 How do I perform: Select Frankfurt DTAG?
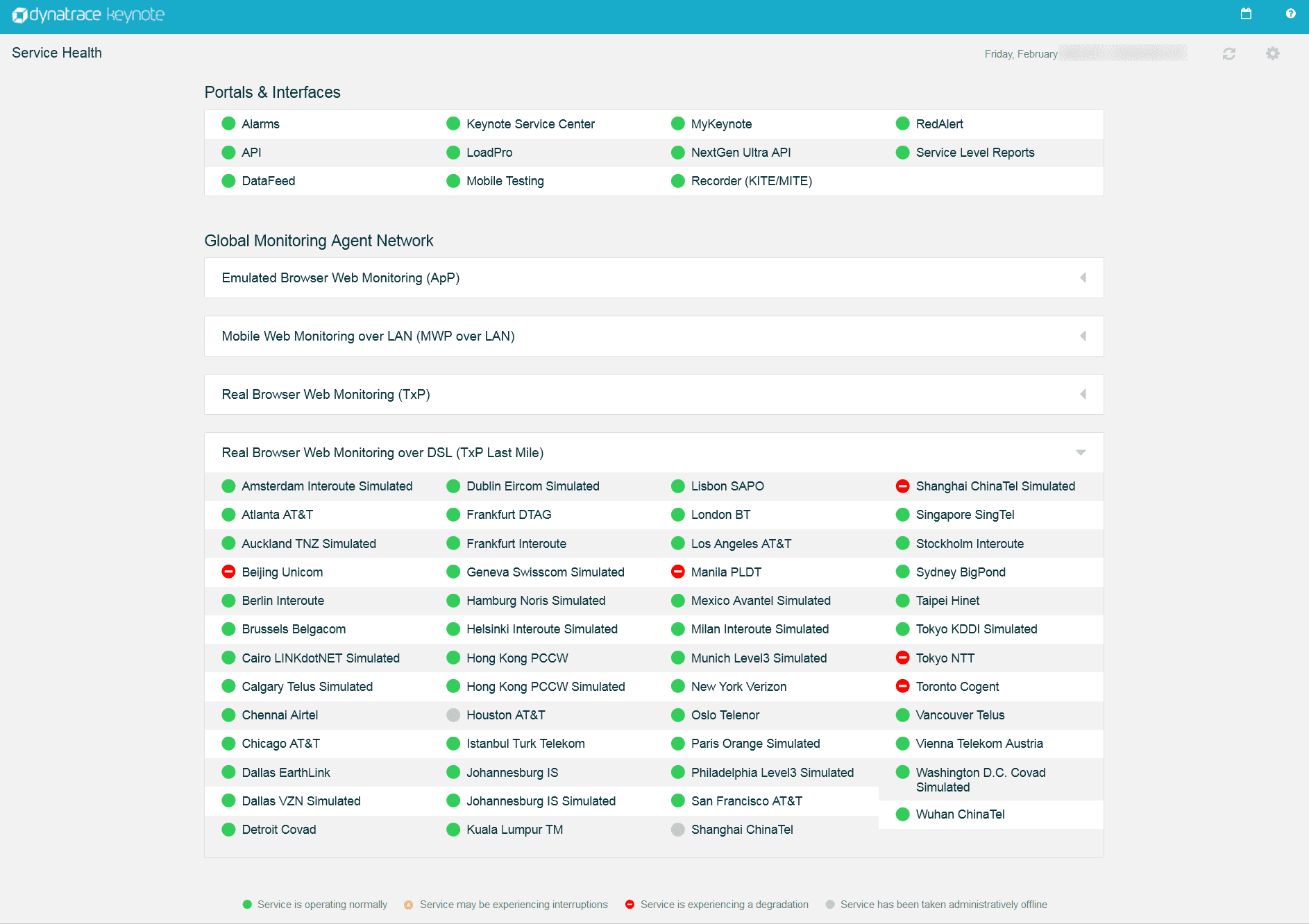click(x=509, y=514)
